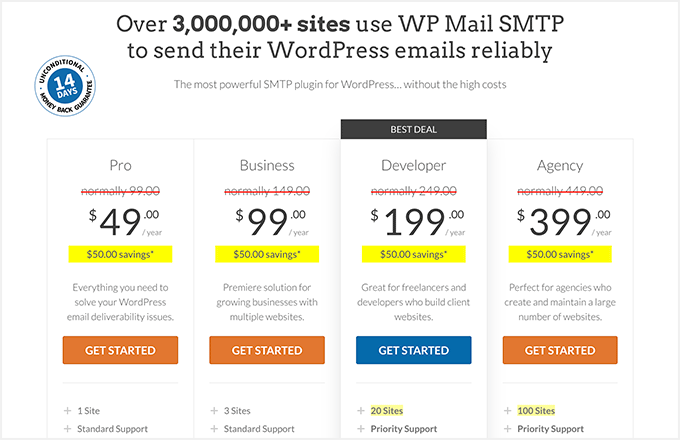
Task: Click the Best Deal banner
Action: click(x=413, y=129)
